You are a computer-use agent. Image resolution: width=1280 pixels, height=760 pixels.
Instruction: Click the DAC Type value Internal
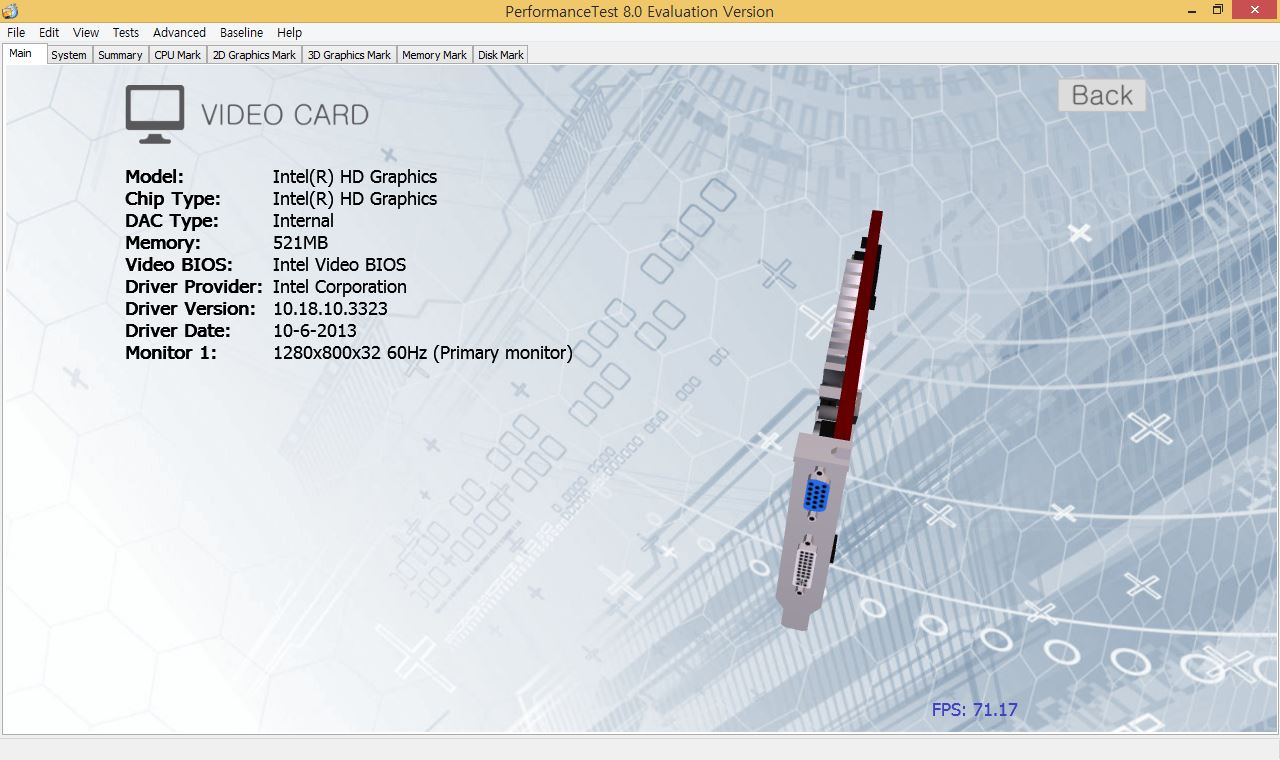click(x=303, y=221)
